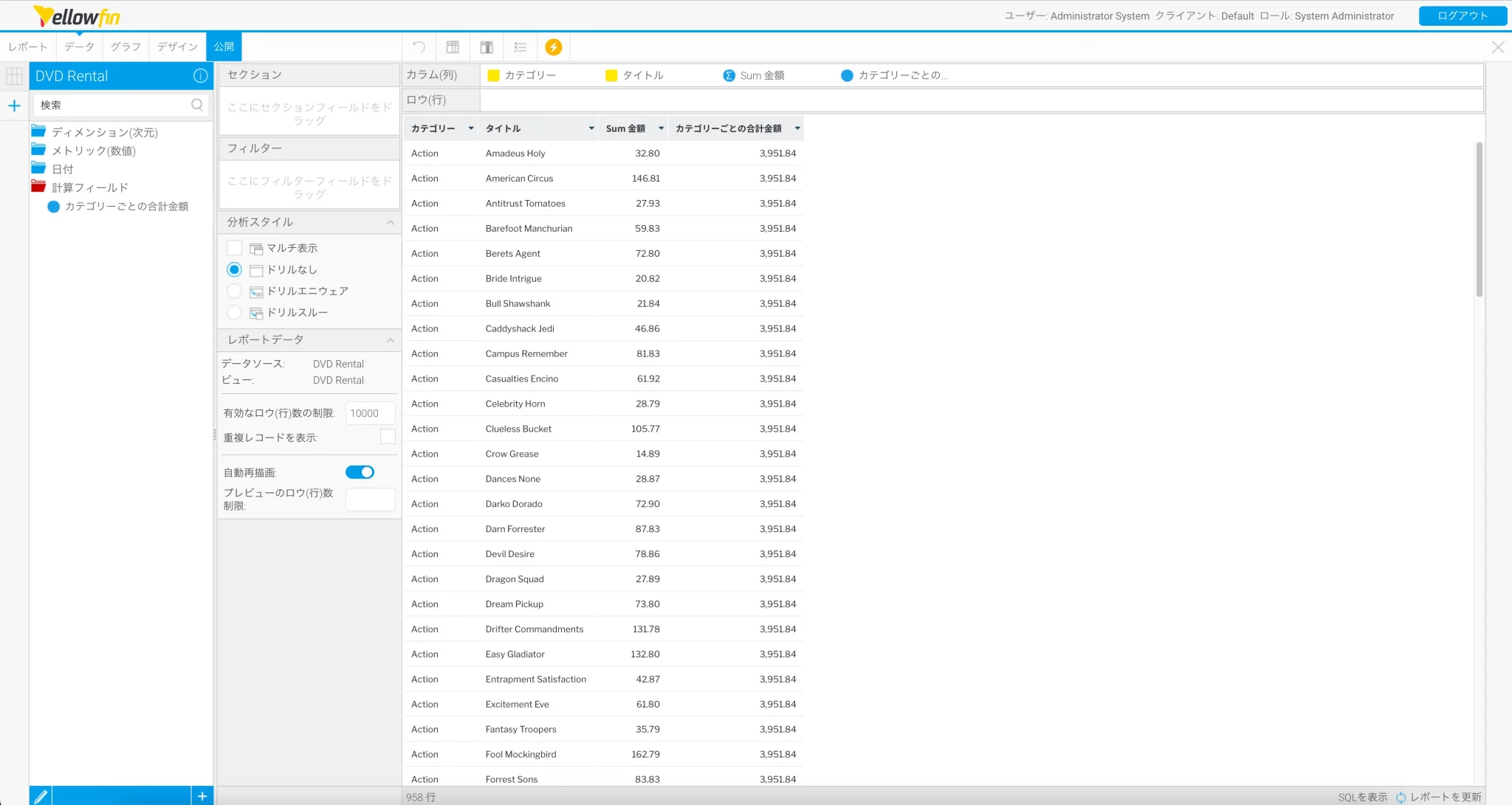Open the カテゴリー column header dropdown
The width and height of the screenshot is (1512, 805).
point(471,128)
